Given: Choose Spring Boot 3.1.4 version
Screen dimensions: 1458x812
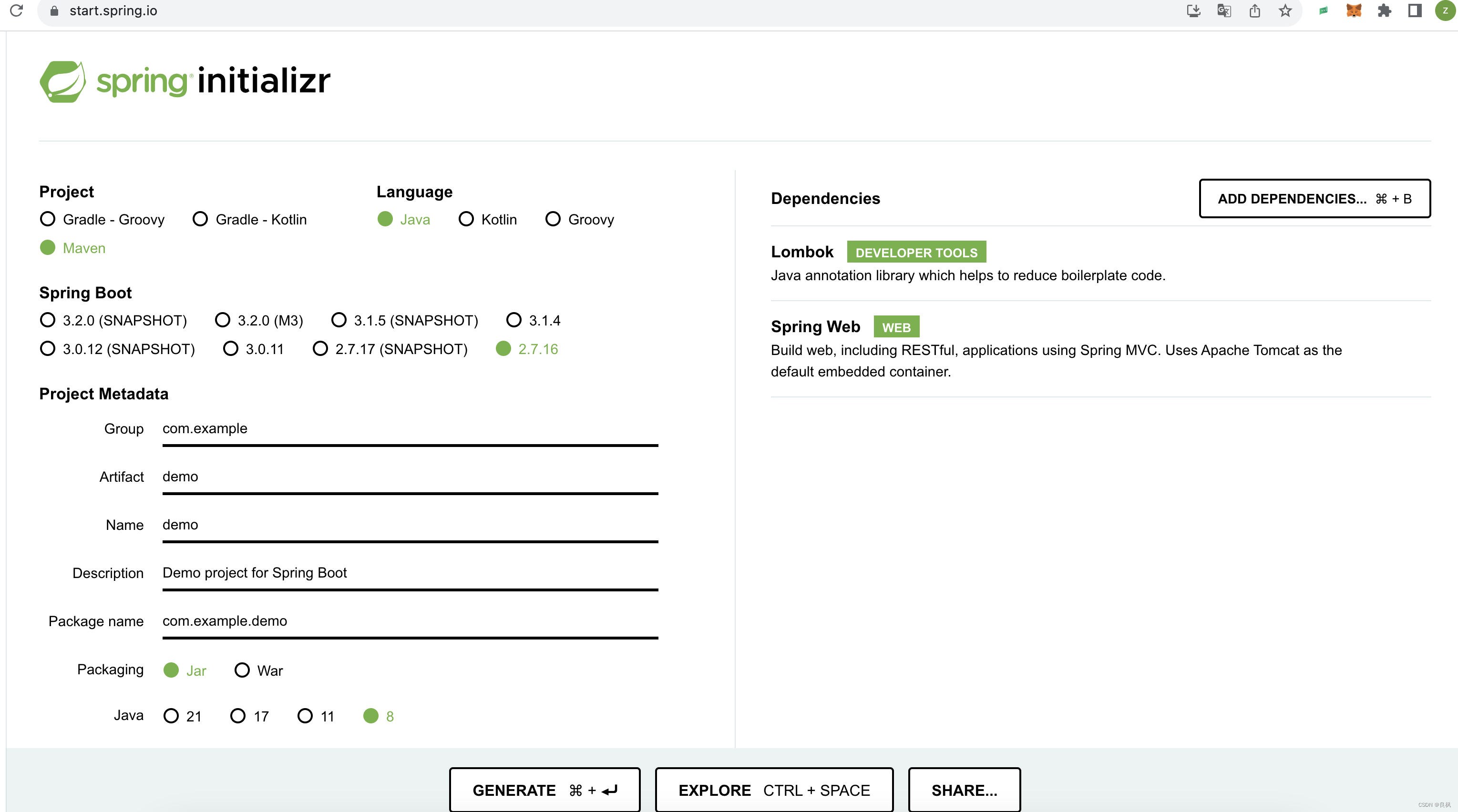Looking at the screenshot, I should pos(514,320).
